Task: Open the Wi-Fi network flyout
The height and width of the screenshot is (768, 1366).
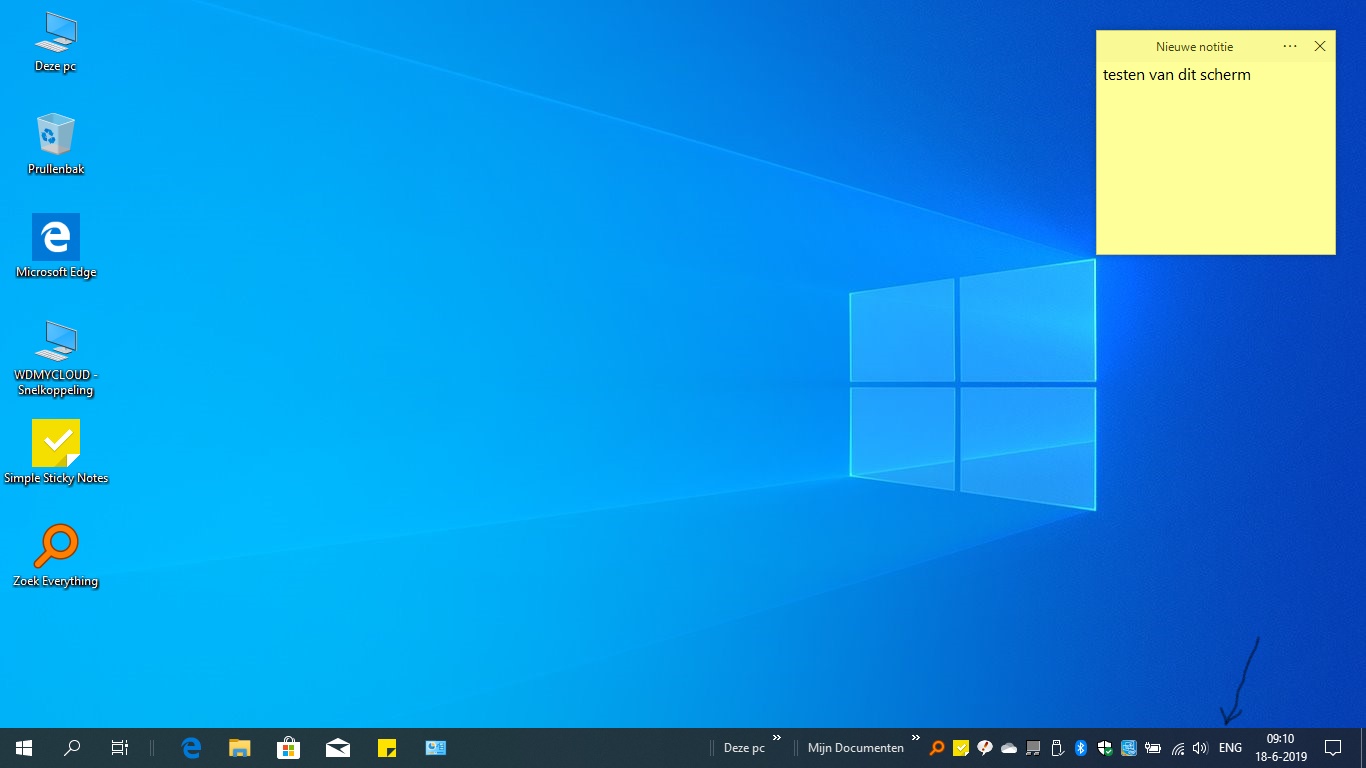Action: coord(1178,748)
